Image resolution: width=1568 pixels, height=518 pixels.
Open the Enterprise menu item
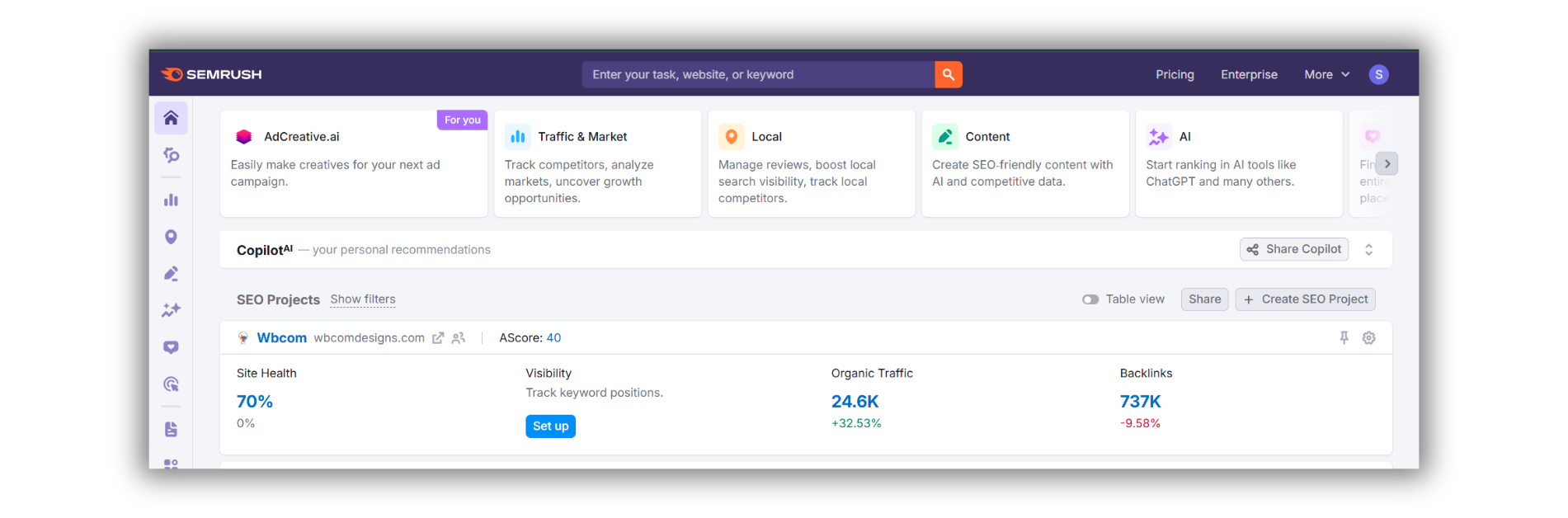(x=1249, y=74)
